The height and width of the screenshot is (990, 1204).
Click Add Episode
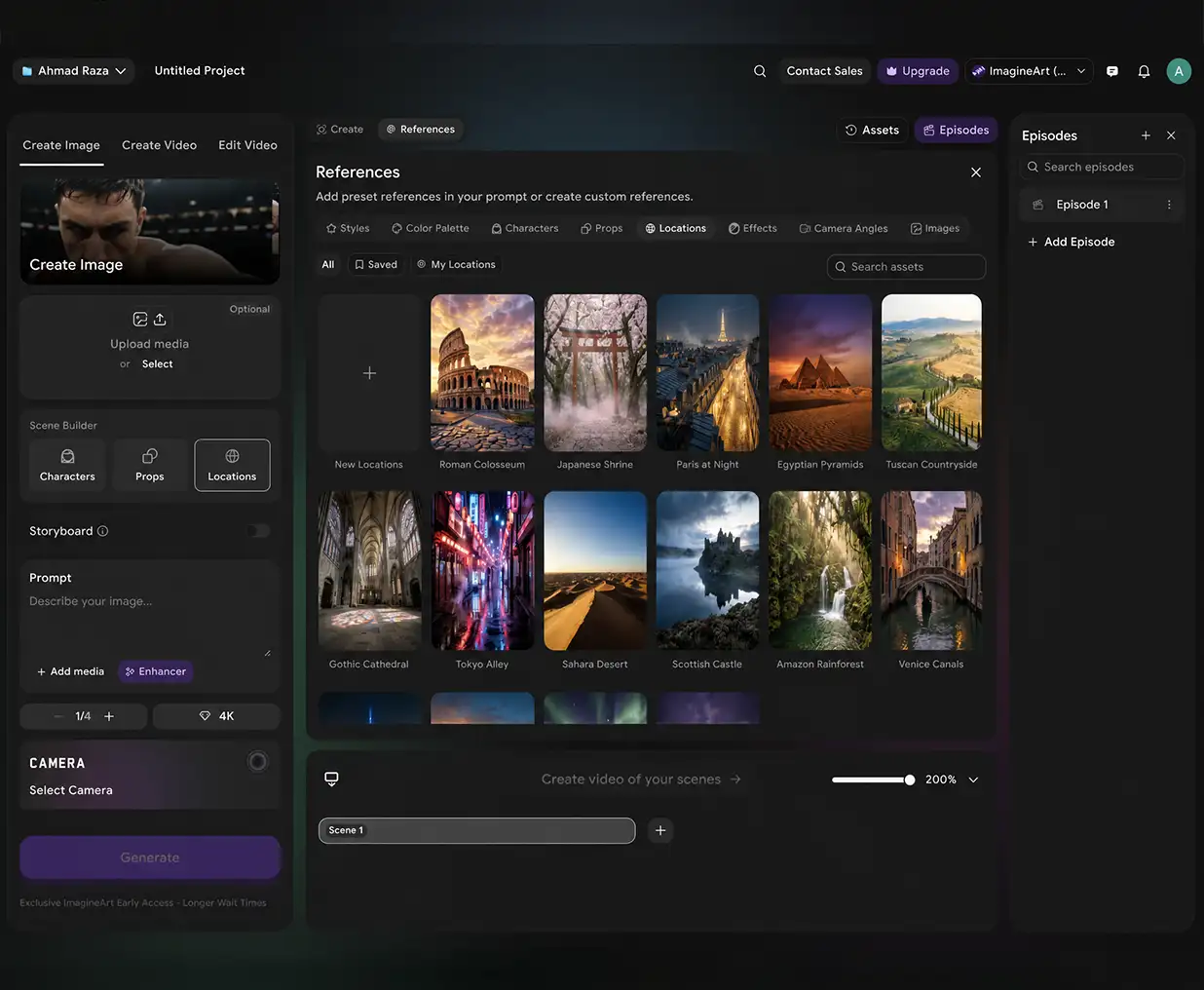pyautogui.click(x=1072, y=242)
